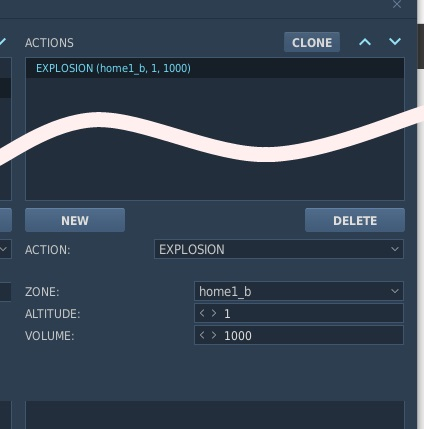Click the CLONE button
This screenshot has height=429, width=424.
[312, 42]
